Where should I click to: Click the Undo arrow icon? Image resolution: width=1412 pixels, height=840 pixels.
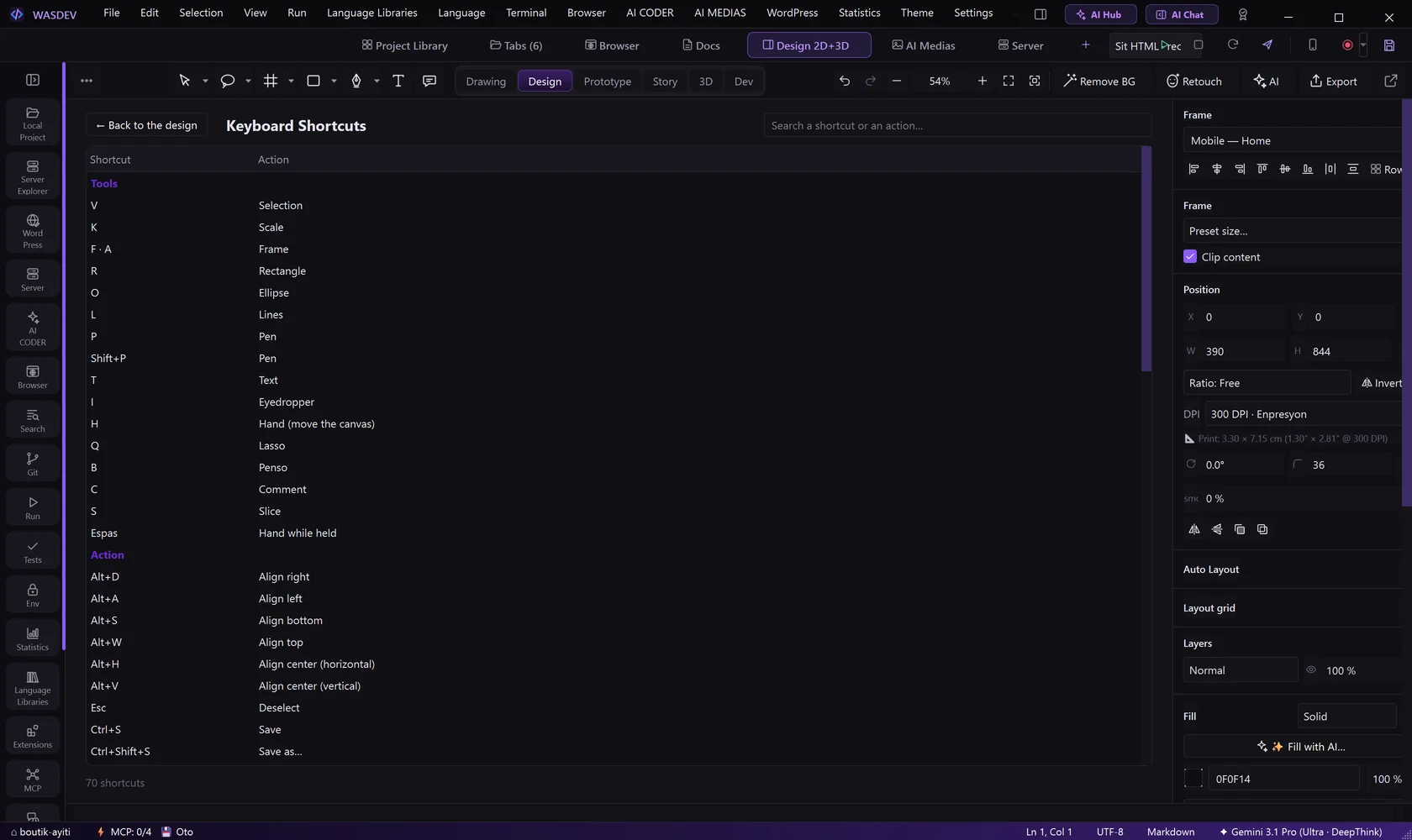pyautogui.click(x=845, y=81)
